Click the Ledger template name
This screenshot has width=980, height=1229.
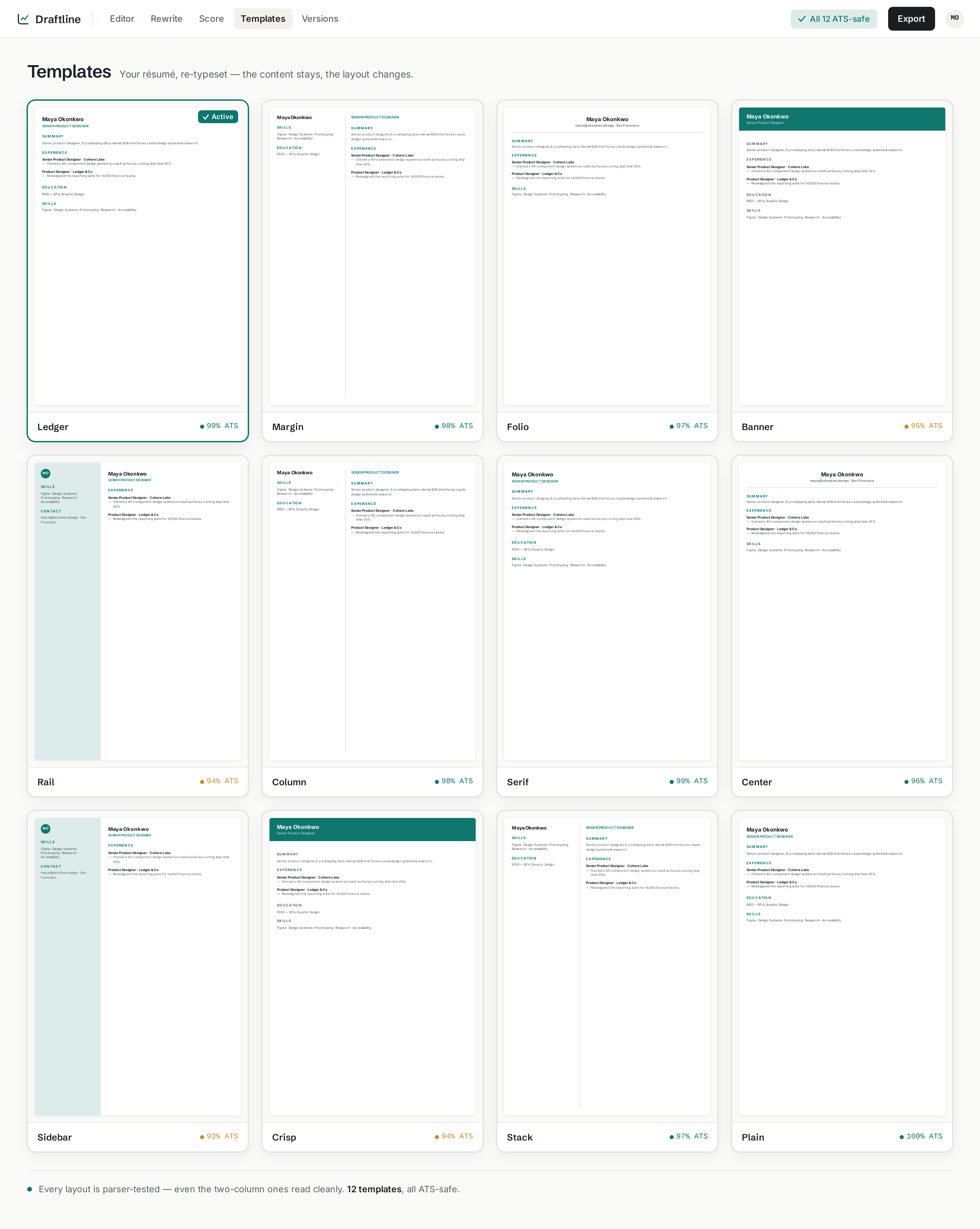tap(53, 427)
